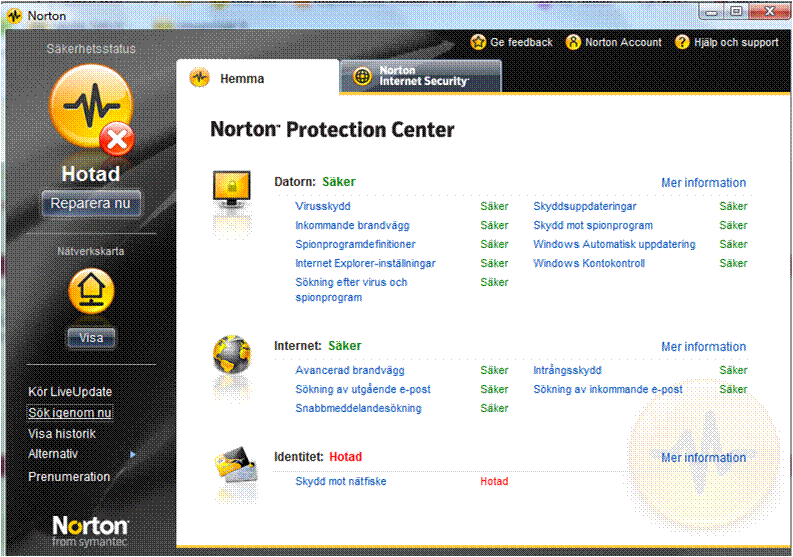
Task: Click the question mark help icon
Action: (682, 42)
